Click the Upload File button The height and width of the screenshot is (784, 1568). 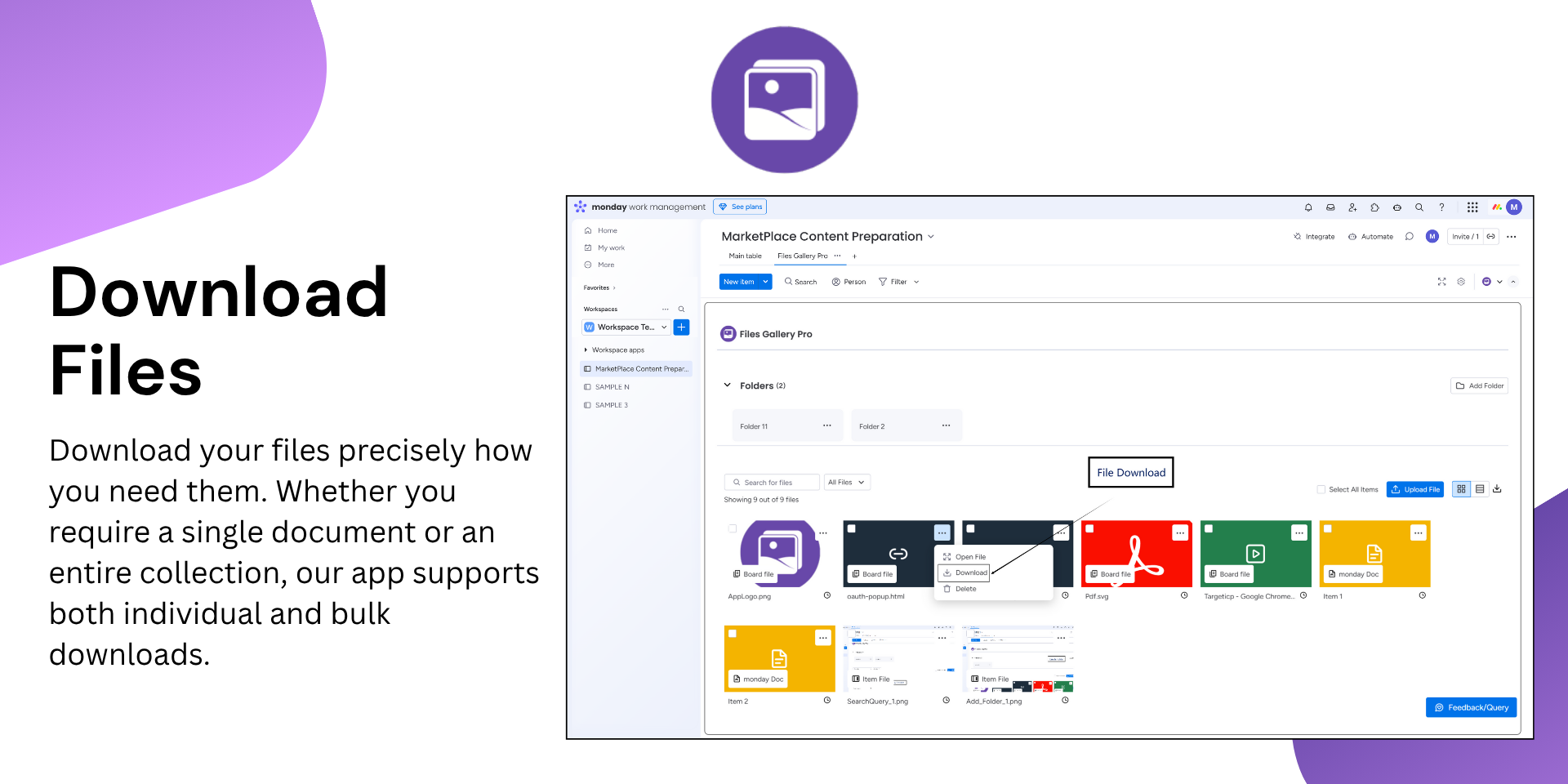(1414, 489)
